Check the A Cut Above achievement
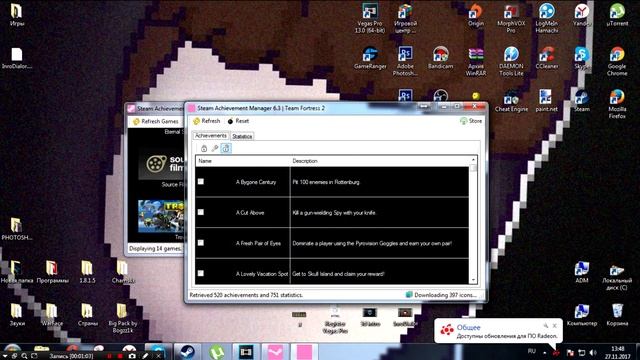640x360 pixels. (201, 212)
